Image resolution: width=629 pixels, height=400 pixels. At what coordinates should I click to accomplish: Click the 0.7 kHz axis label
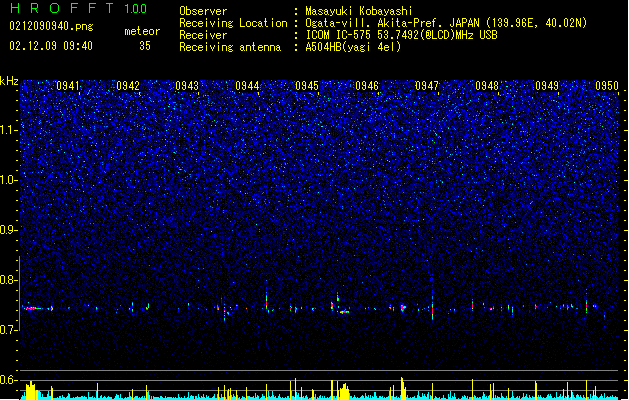9,330
